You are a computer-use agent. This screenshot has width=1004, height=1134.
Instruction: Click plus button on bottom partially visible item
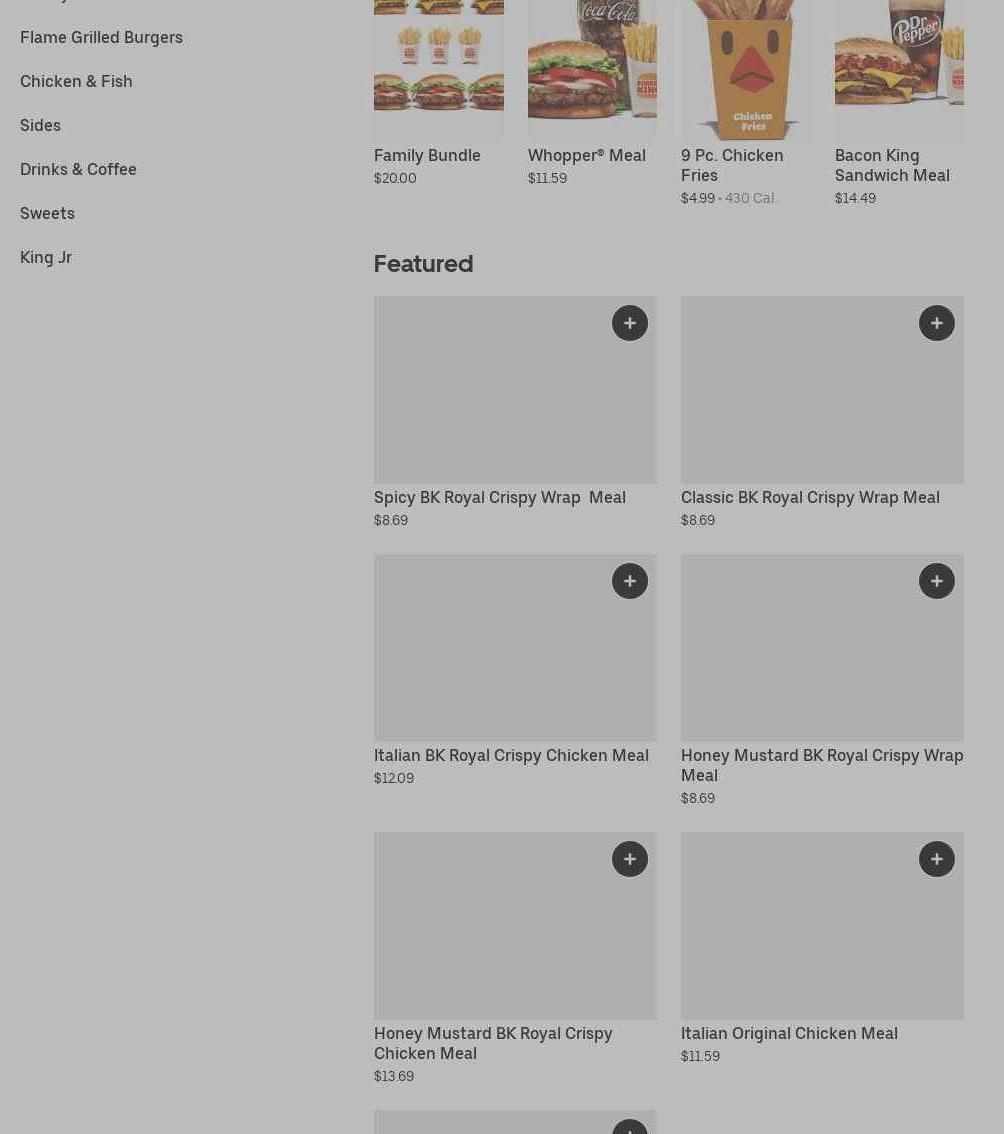tap(629, 1127)
